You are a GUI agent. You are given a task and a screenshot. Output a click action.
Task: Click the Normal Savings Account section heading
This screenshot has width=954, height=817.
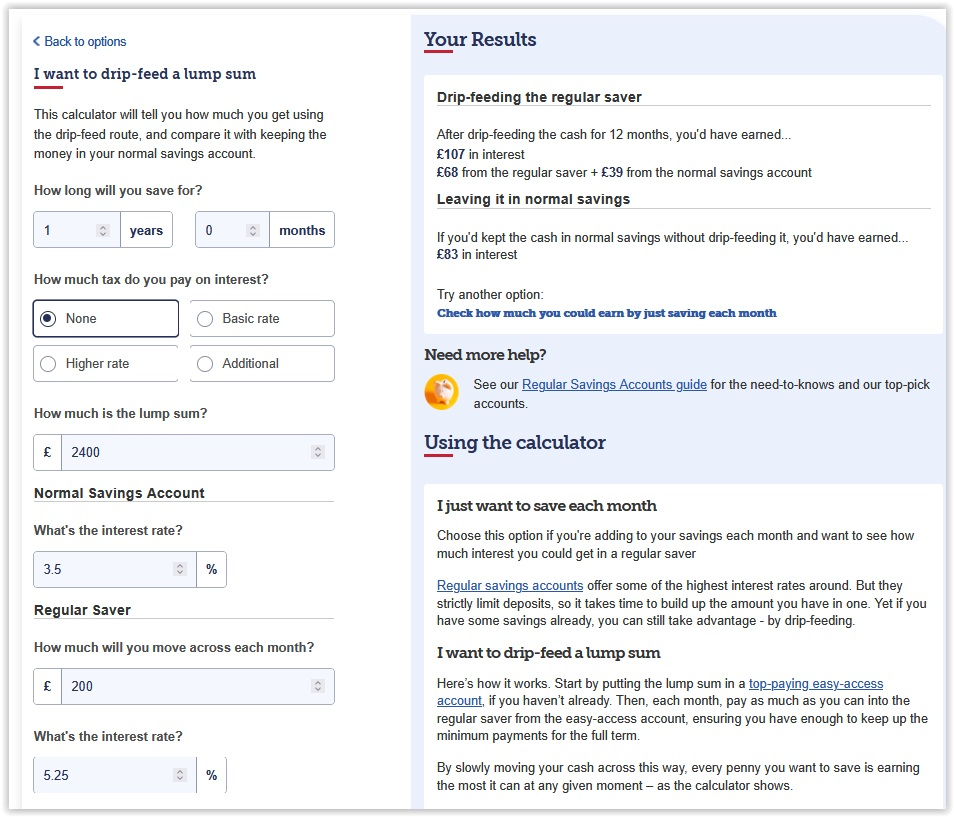[x=119, y=493]
